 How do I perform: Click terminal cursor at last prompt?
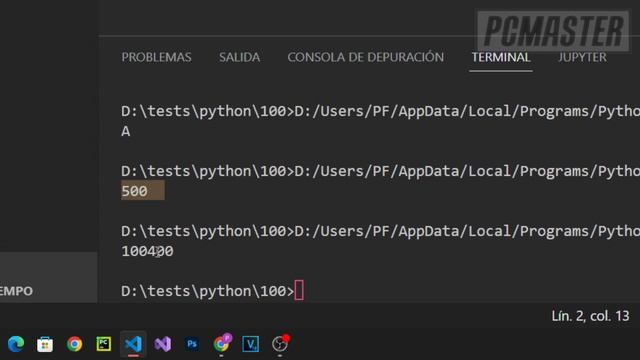click(x=299, y=291)
